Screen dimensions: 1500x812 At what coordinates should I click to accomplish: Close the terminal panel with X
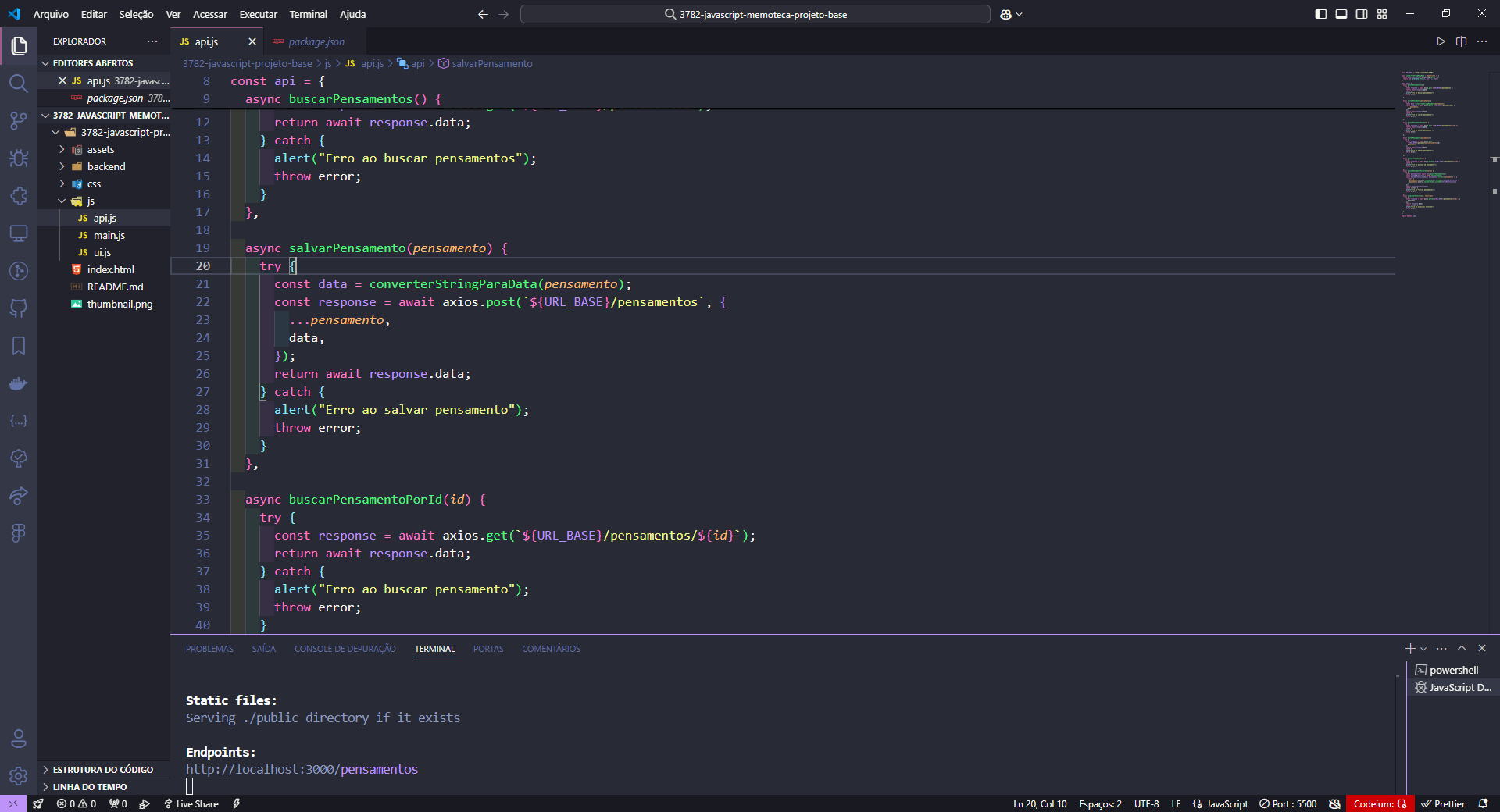pyautogui.click(x=1482, y=648)
